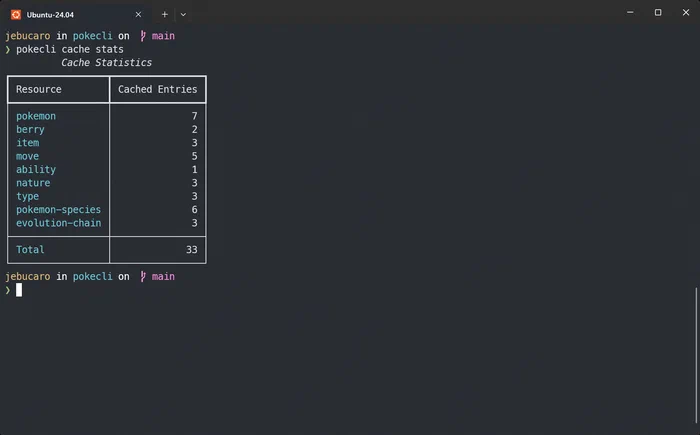Open a new terminal tab with plus button
Screen dimensions: 700x435
tap(165, 15)
